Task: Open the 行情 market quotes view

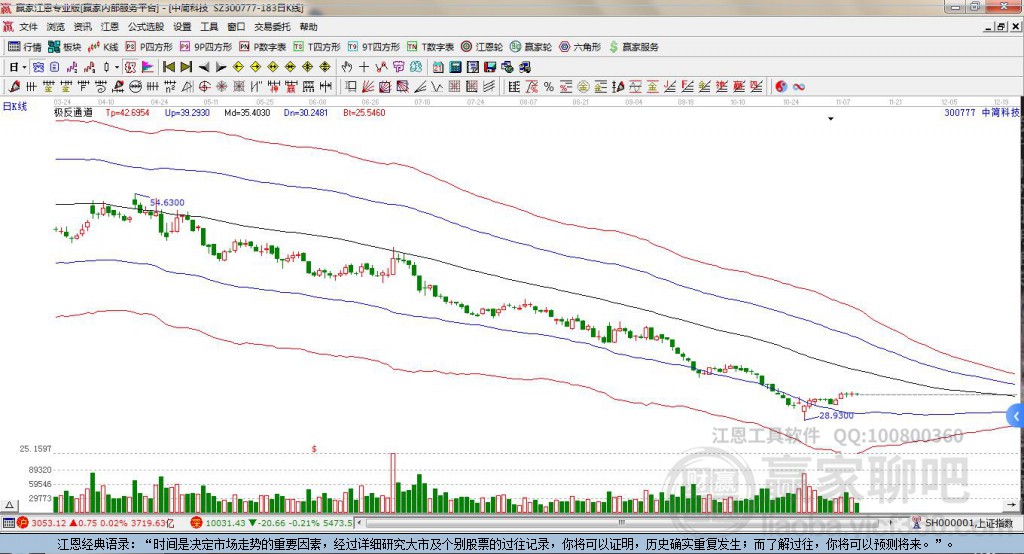Action: [x=25, y=47]
